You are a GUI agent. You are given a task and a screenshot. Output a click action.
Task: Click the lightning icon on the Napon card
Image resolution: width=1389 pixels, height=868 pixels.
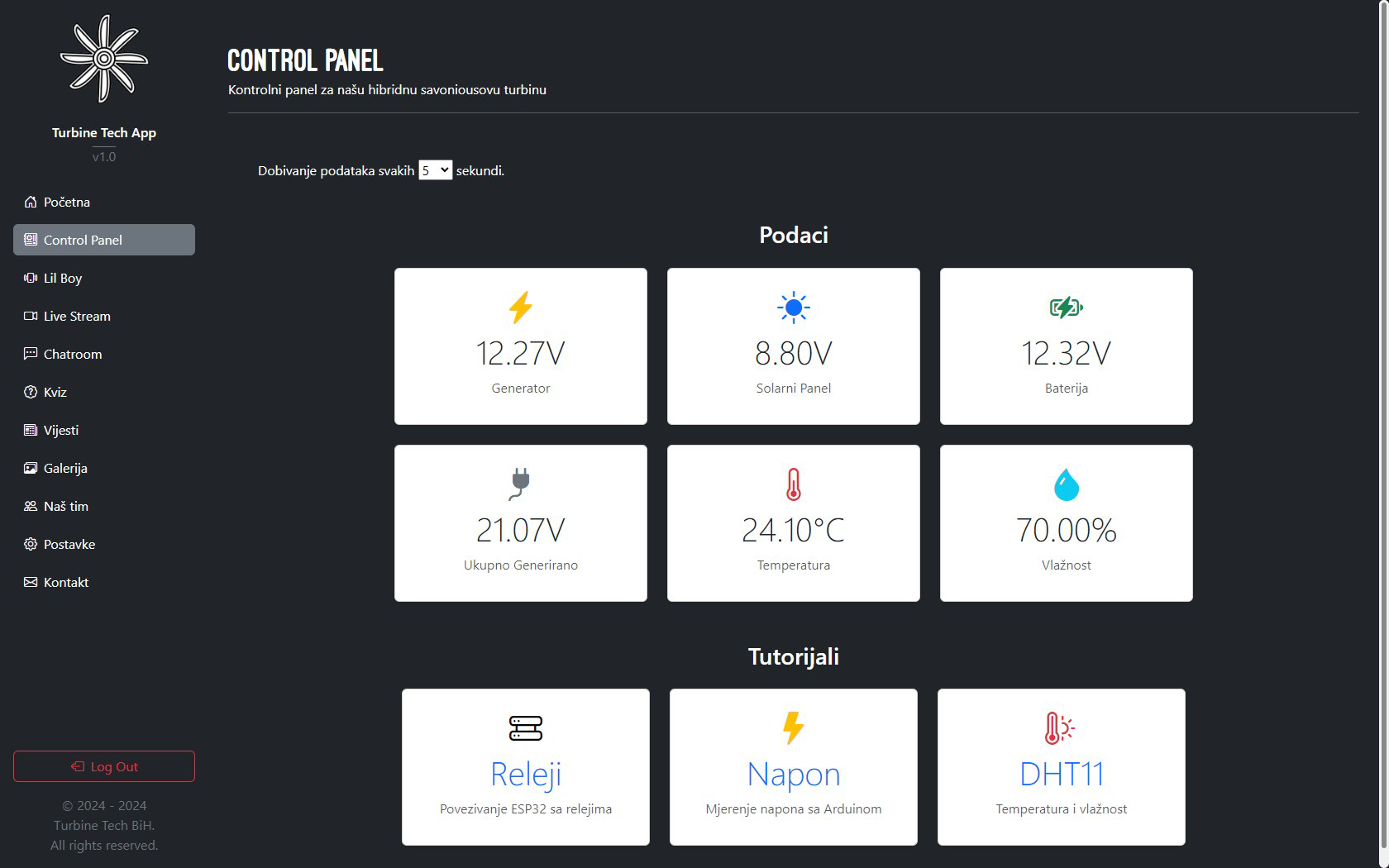(794, 728)
